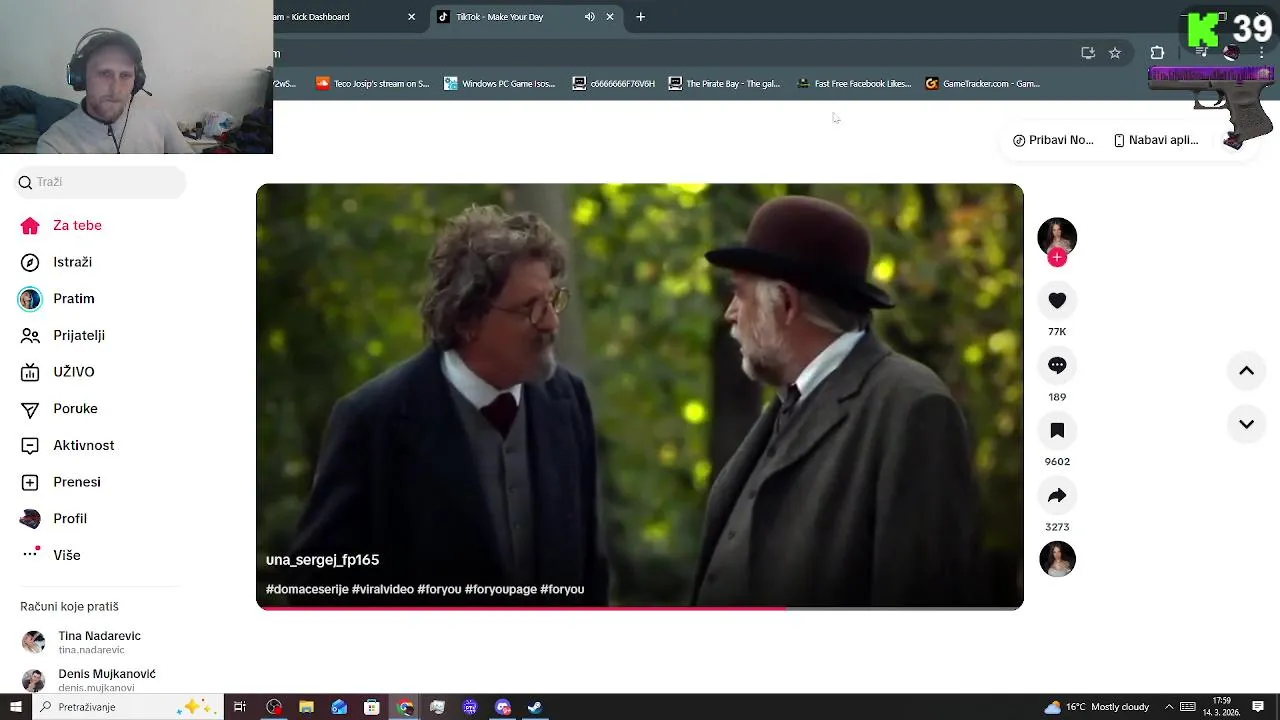1280x720 pixels.
Task: Open File Explorer from taskbar
Action: pos(307,707)
